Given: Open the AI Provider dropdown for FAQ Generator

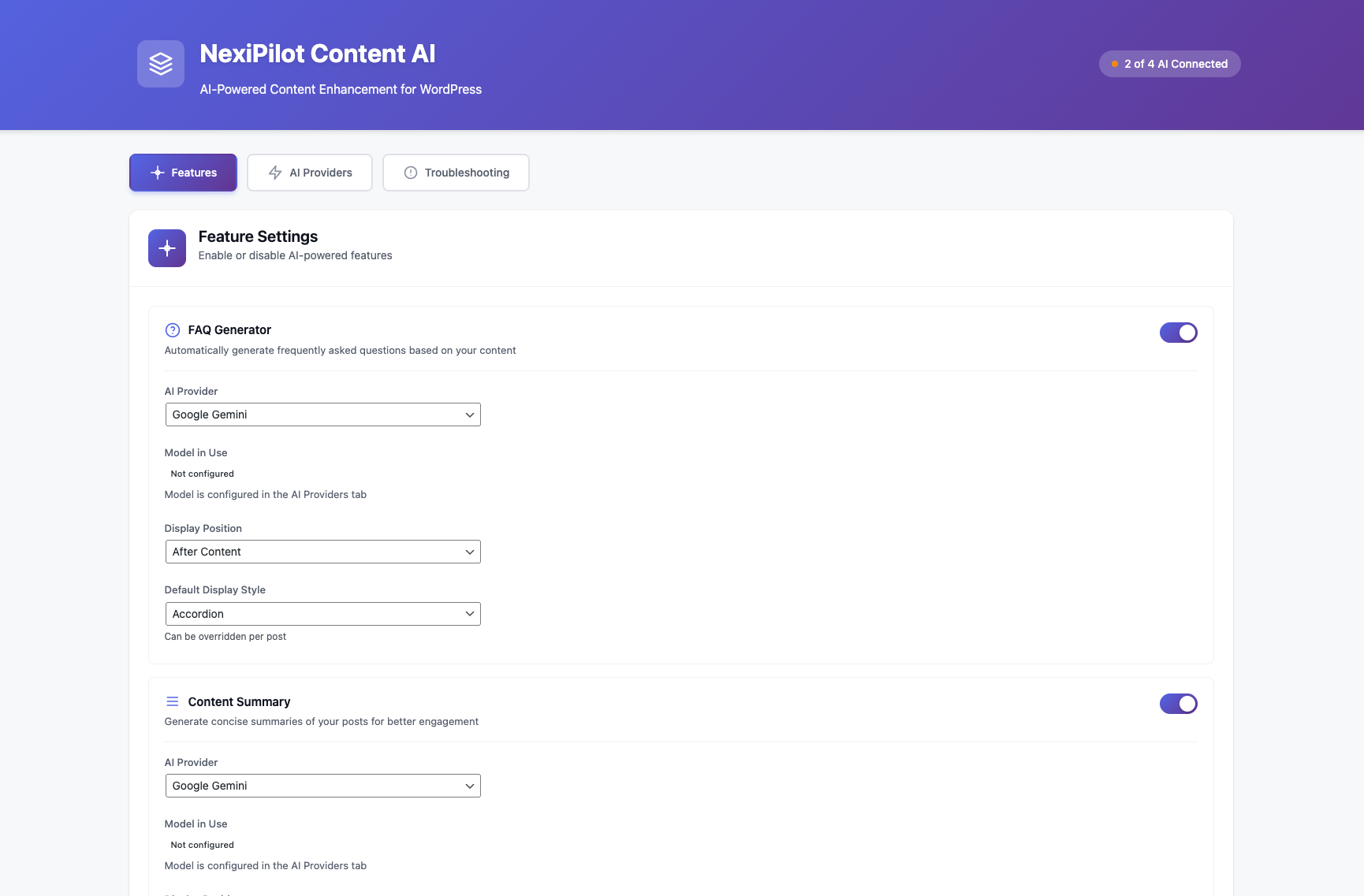Looking at the screenshot, I should click(322, 415).
